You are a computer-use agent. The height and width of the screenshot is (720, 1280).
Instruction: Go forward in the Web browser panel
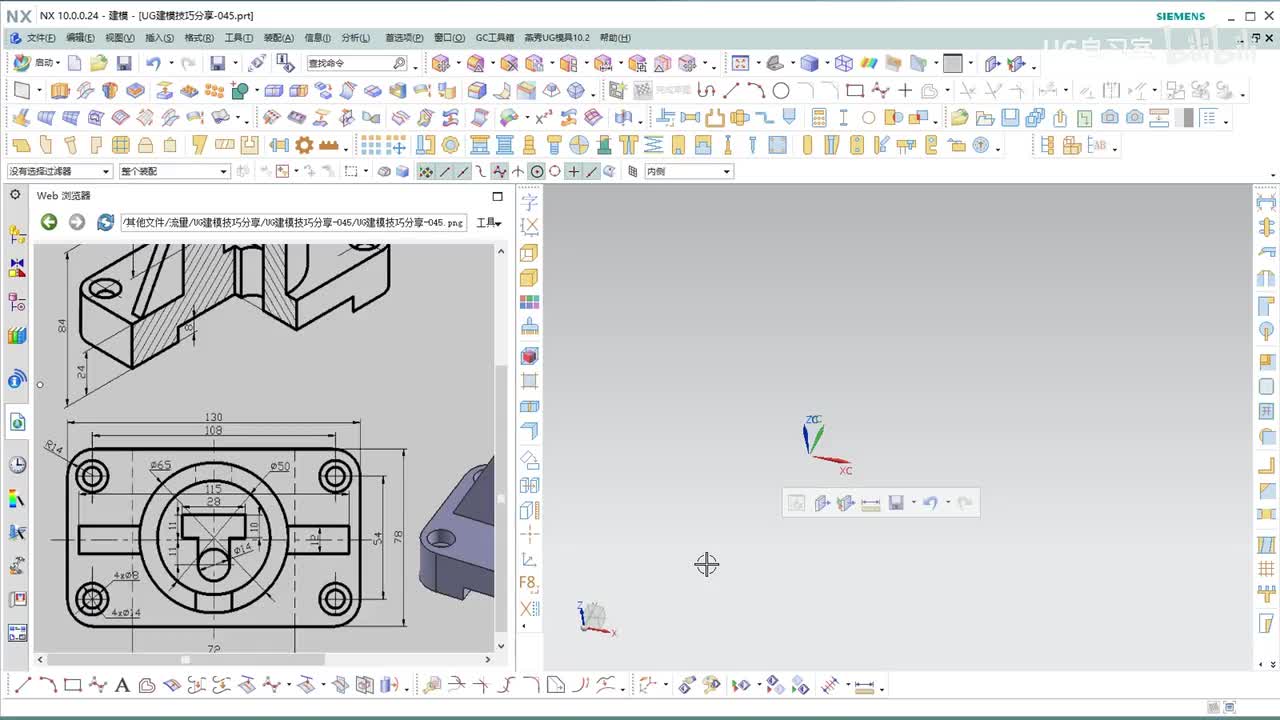(x=76, y=222)
